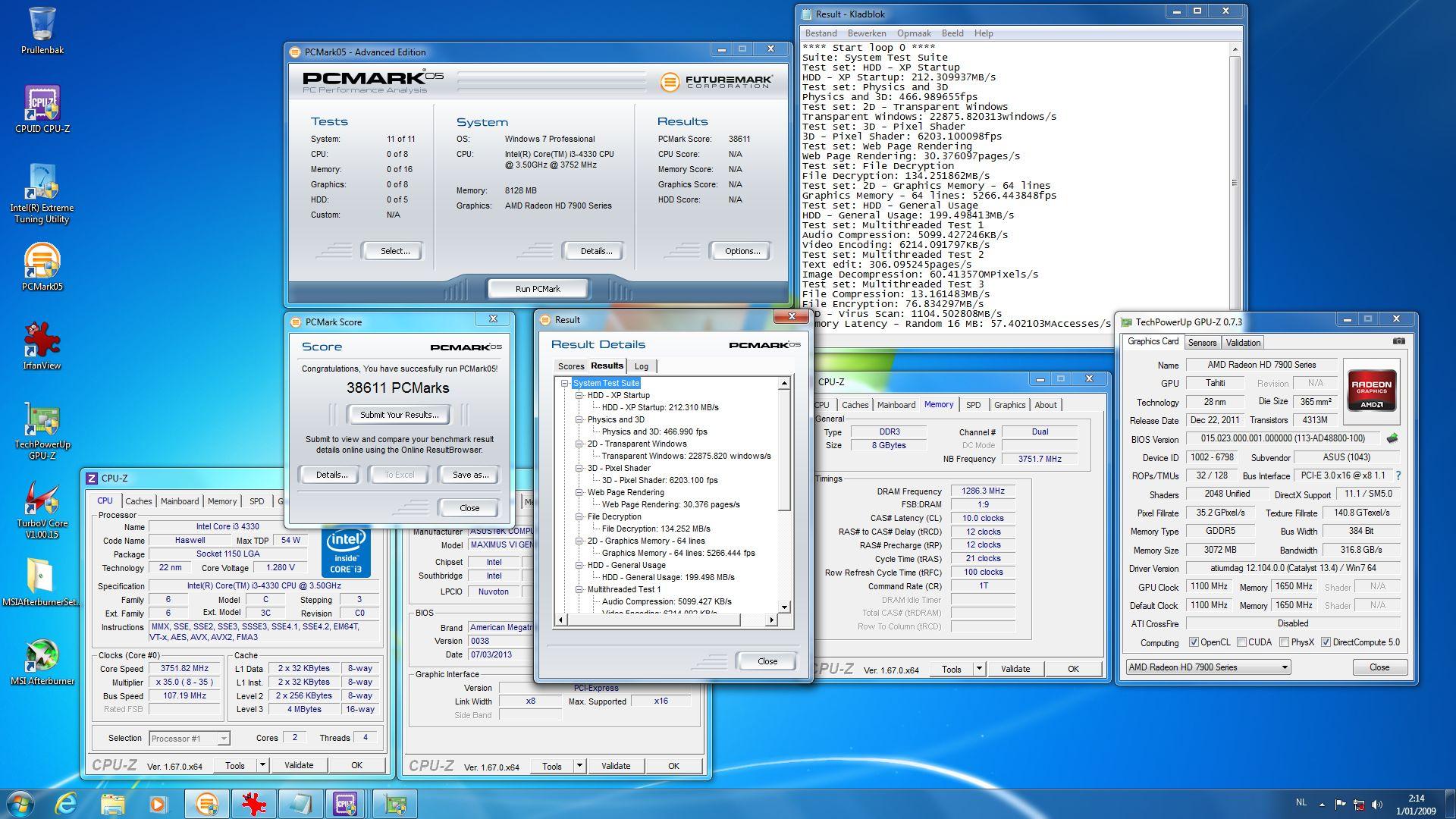1456x819 pixels.
Task: Open Windows Media Player from the taskbar
Action: [x=158, y=804]
